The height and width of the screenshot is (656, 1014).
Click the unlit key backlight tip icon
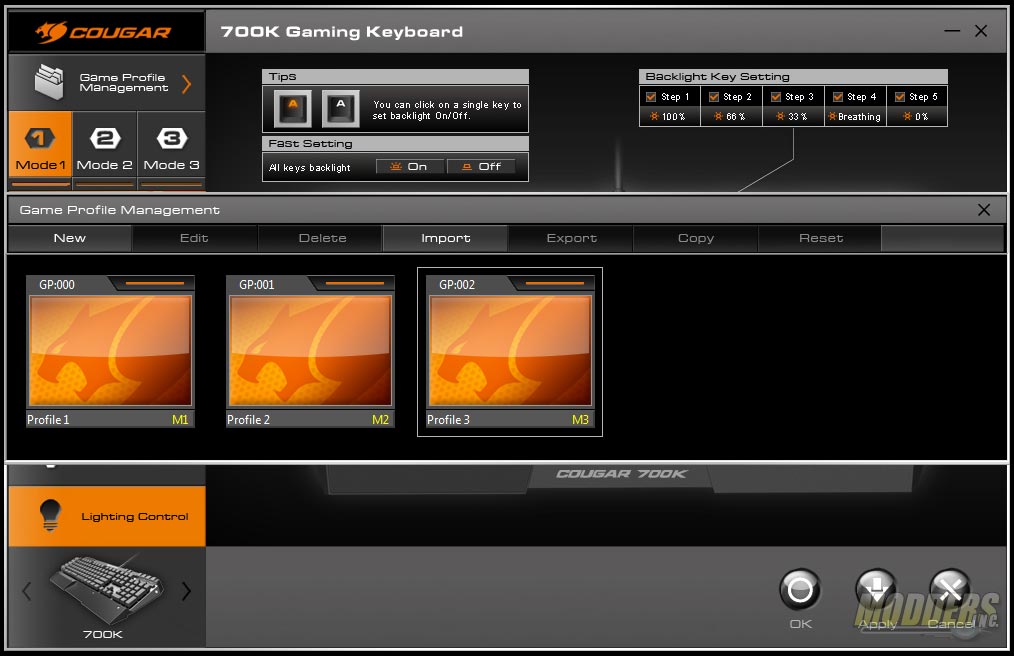pyautogui.click(x=341, y=108)
